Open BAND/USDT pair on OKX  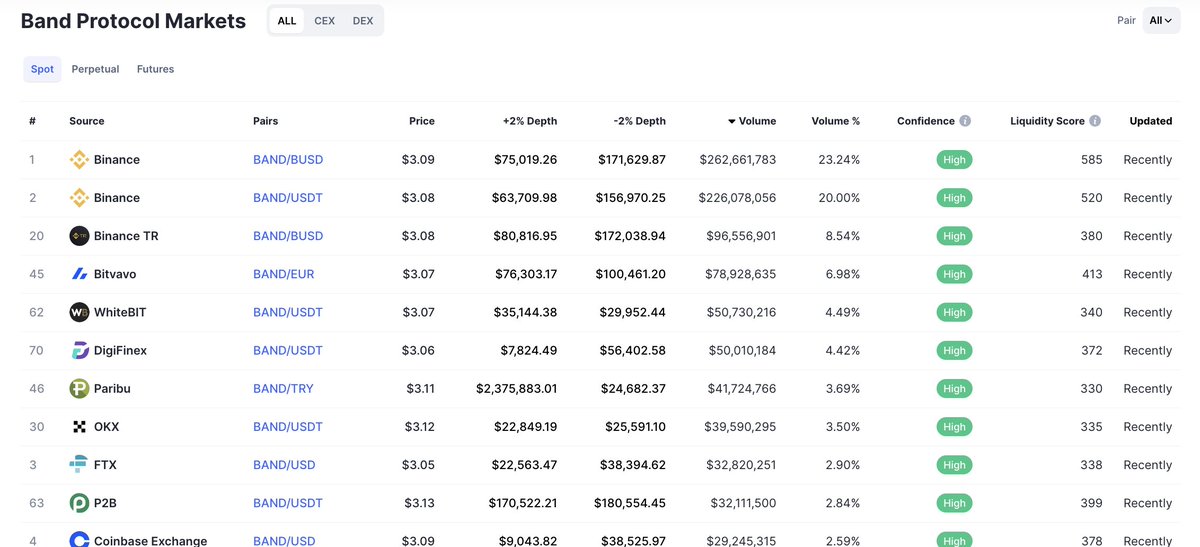click(288, 427)
